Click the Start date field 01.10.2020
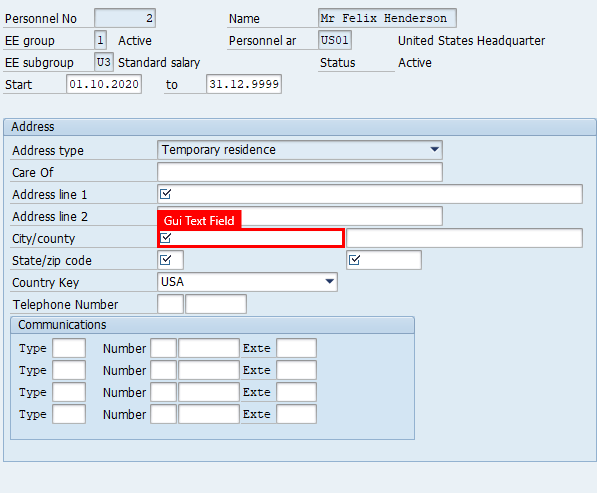The height and width of the screenshot is (493, 597). (104, 84)
